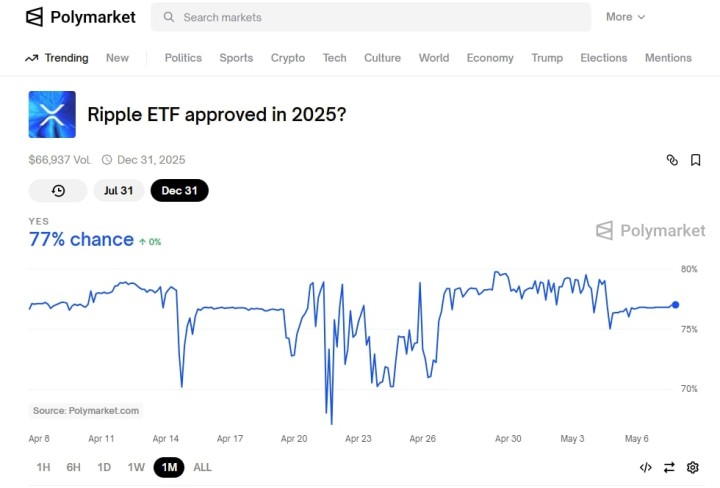Open the Elections category tab
720x488 pixels.
(x=603, y=58)
